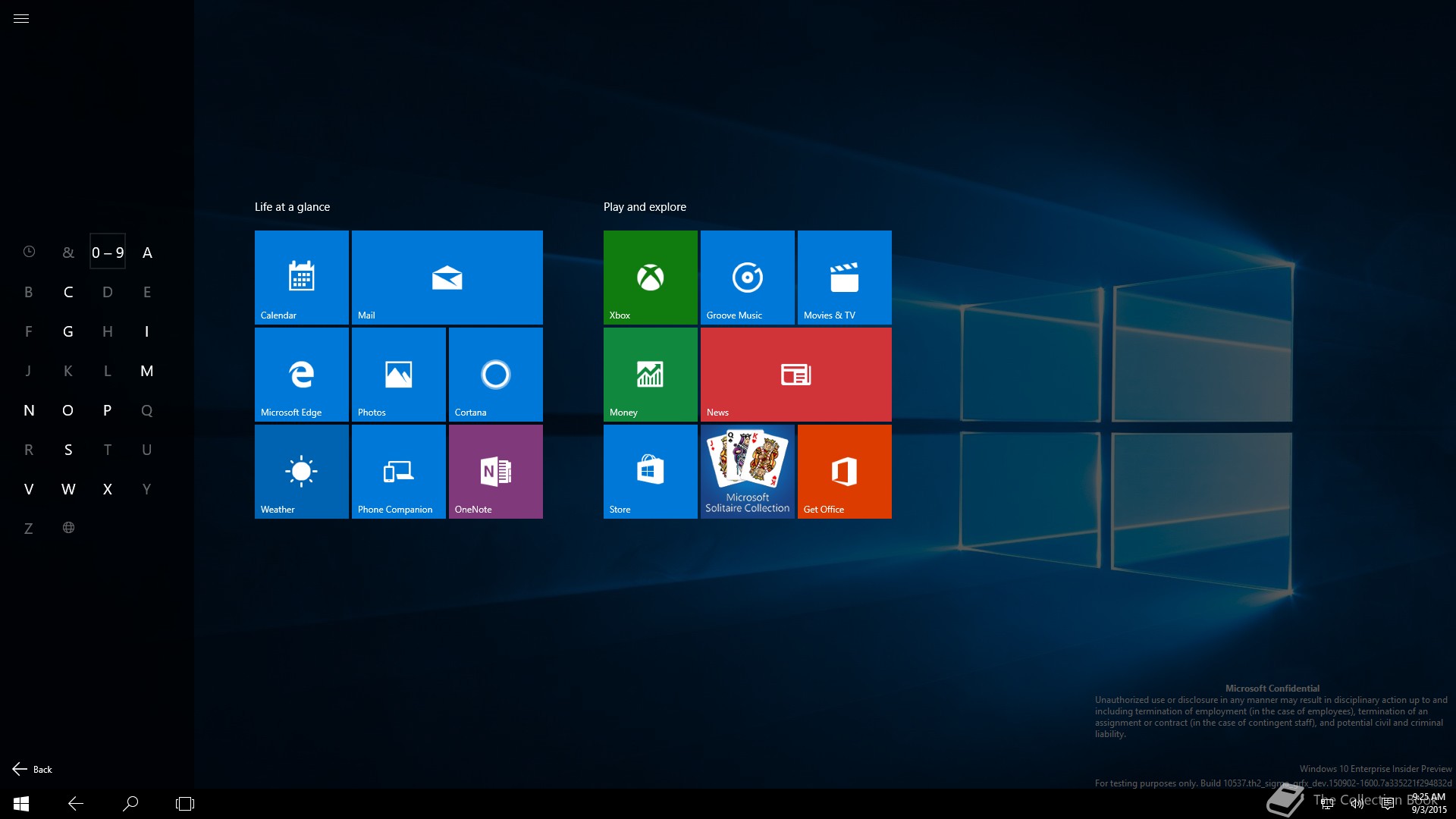Jump to apps starting with W
1456x819 pixels.
pos(68,489)
